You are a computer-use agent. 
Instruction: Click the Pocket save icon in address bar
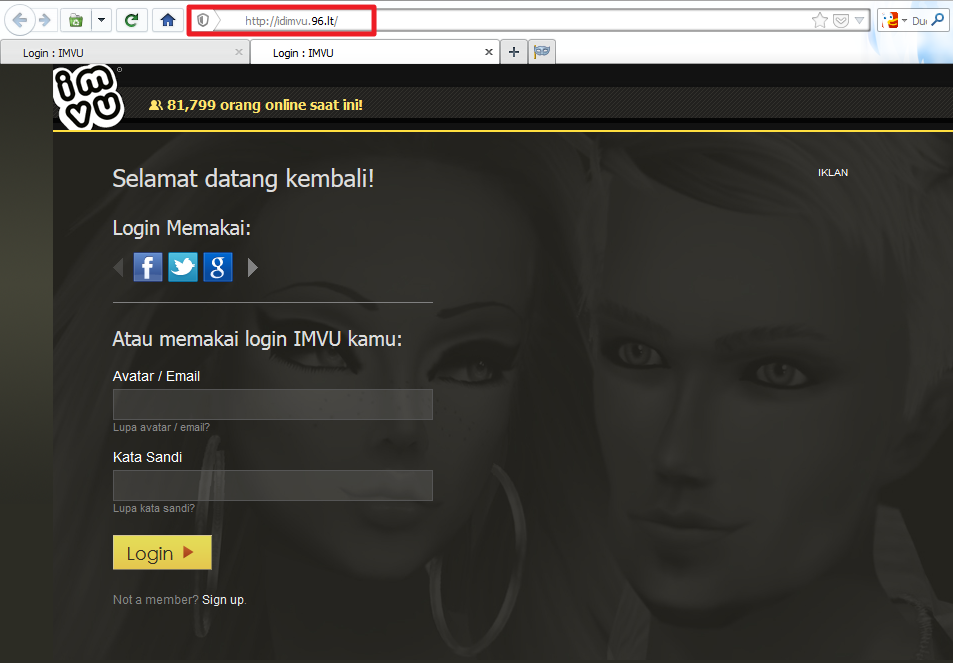tap(841, 21)
